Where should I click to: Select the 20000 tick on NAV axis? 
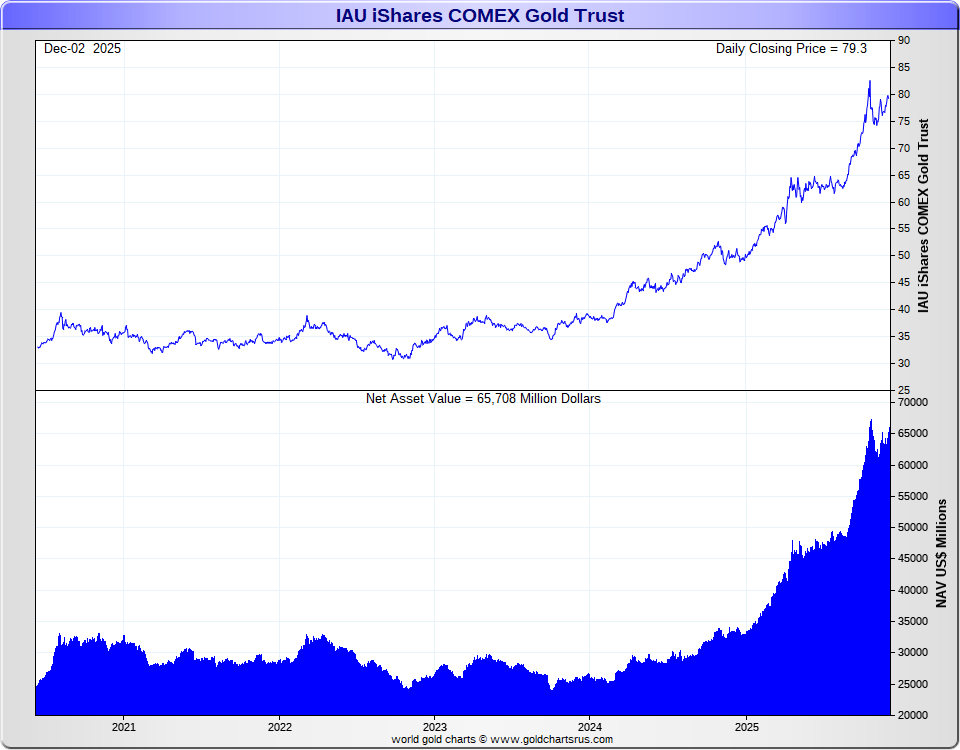[915, 716]
